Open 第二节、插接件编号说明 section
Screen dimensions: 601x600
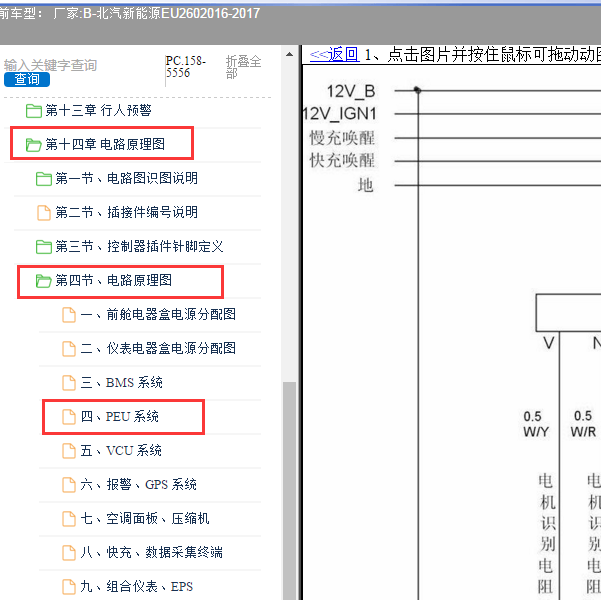click(x=126, y=212)
